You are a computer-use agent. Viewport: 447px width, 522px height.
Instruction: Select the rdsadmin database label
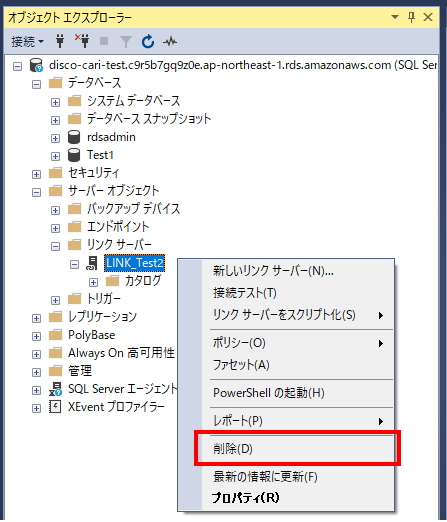pyautogui.click(x=111, y=137)
